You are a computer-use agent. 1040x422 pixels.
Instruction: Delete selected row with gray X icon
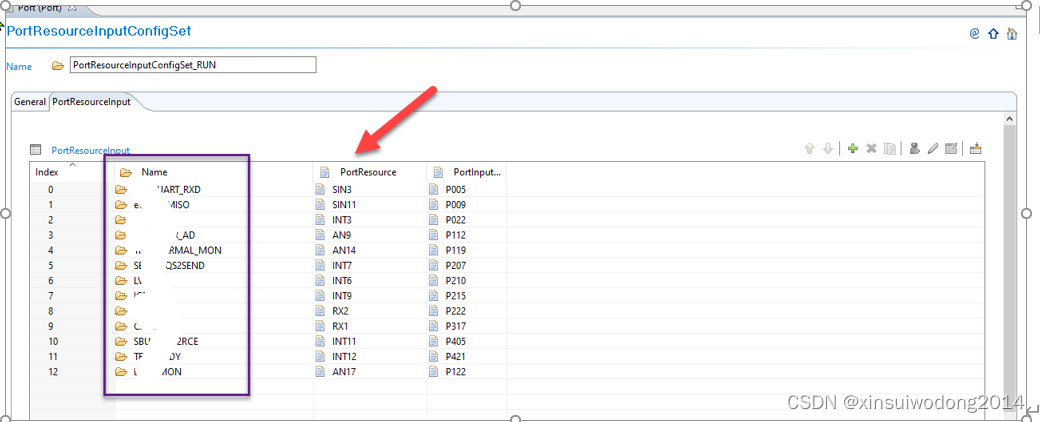point(872,149)
